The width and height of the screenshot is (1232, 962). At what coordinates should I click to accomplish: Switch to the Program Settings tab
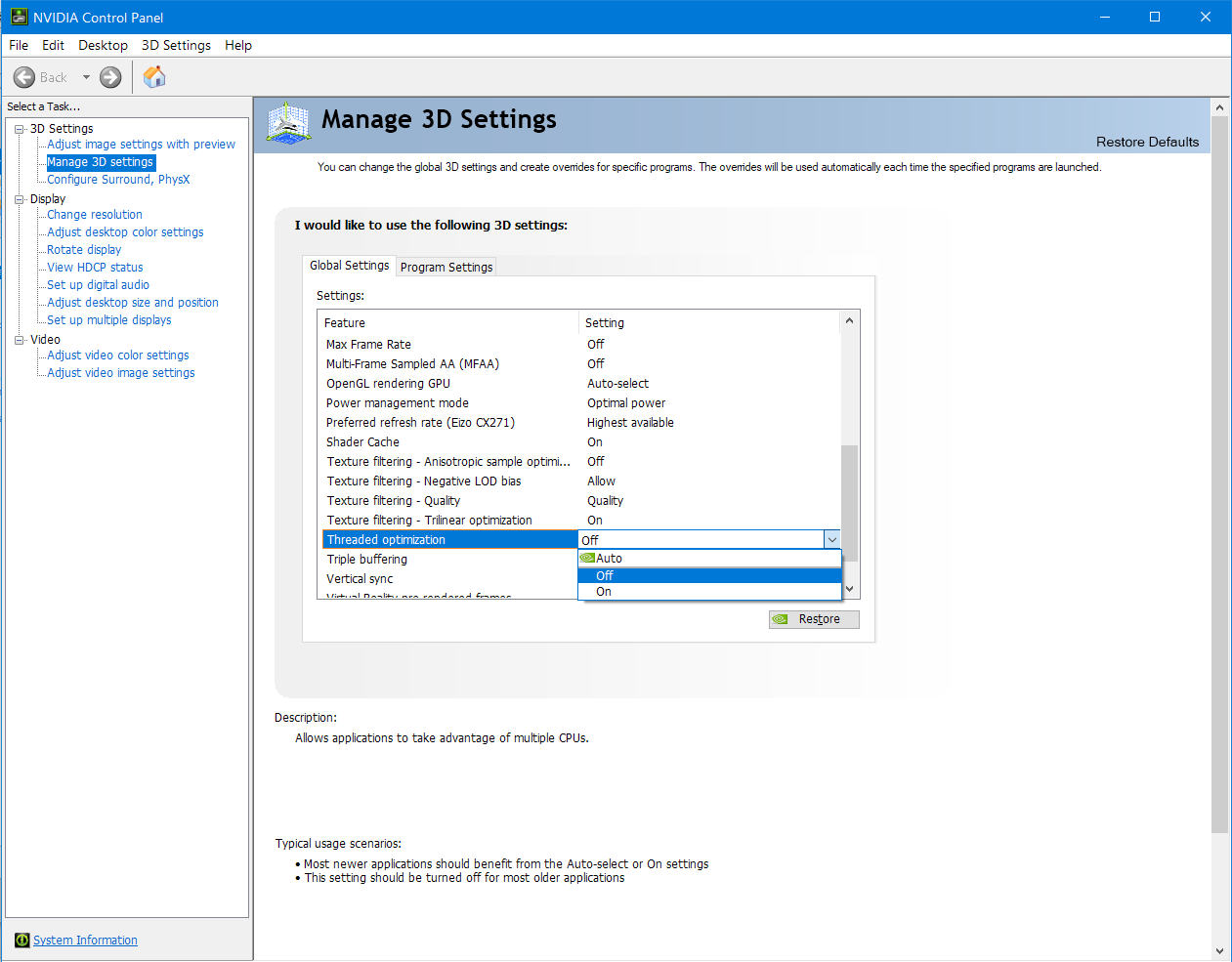[x=446, y=267]
